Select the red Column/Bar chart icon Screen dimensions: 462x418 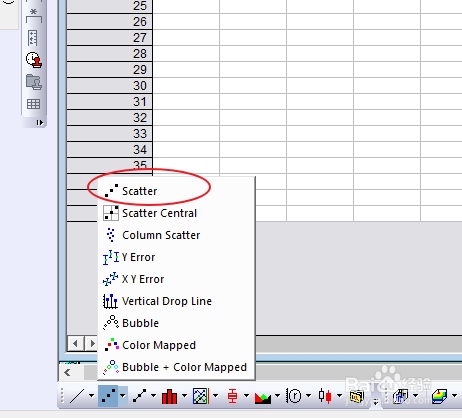[x=169, y=396]
